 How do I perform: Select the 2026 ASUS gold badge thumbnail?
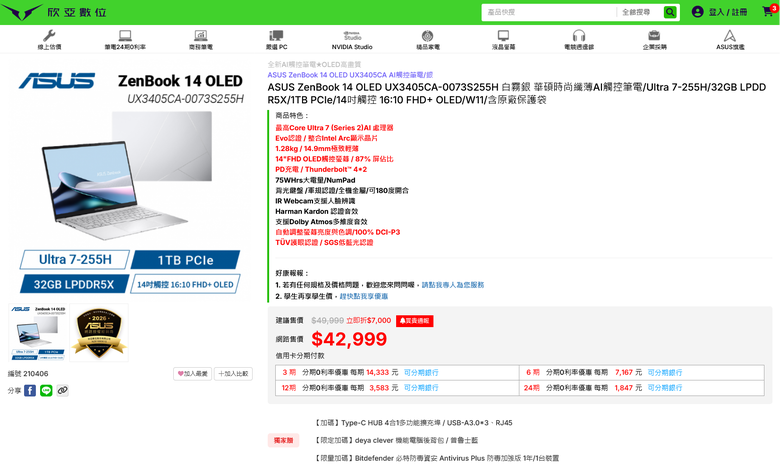coord(99,332)
